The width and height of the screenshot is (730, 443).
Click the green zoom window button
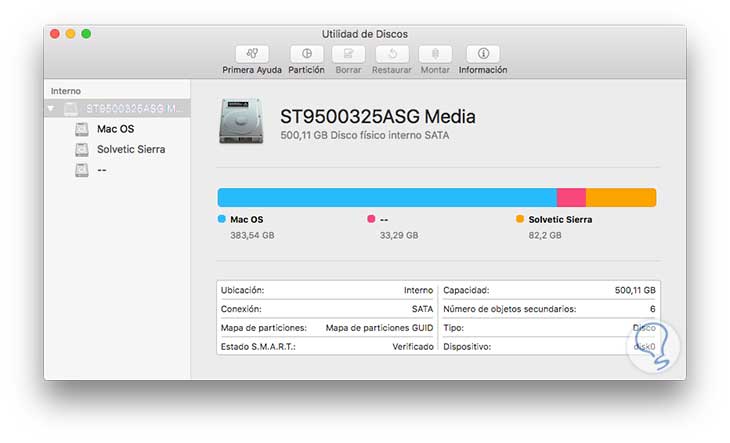[87, 34]
